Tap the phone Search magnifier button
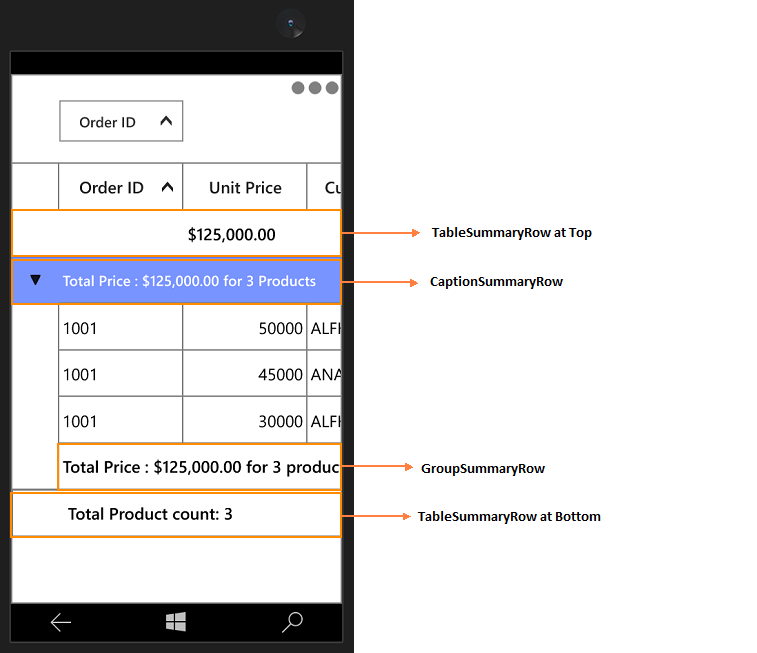 pos(292,622)
